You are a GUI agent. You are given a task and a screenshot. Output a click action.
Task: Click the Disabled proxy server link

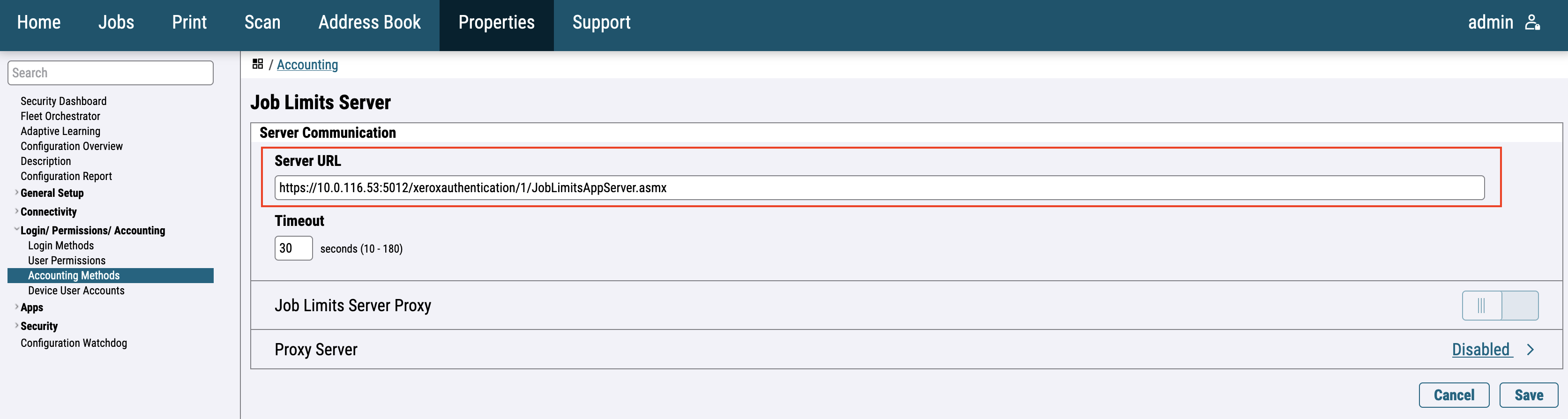[1480, 350]
